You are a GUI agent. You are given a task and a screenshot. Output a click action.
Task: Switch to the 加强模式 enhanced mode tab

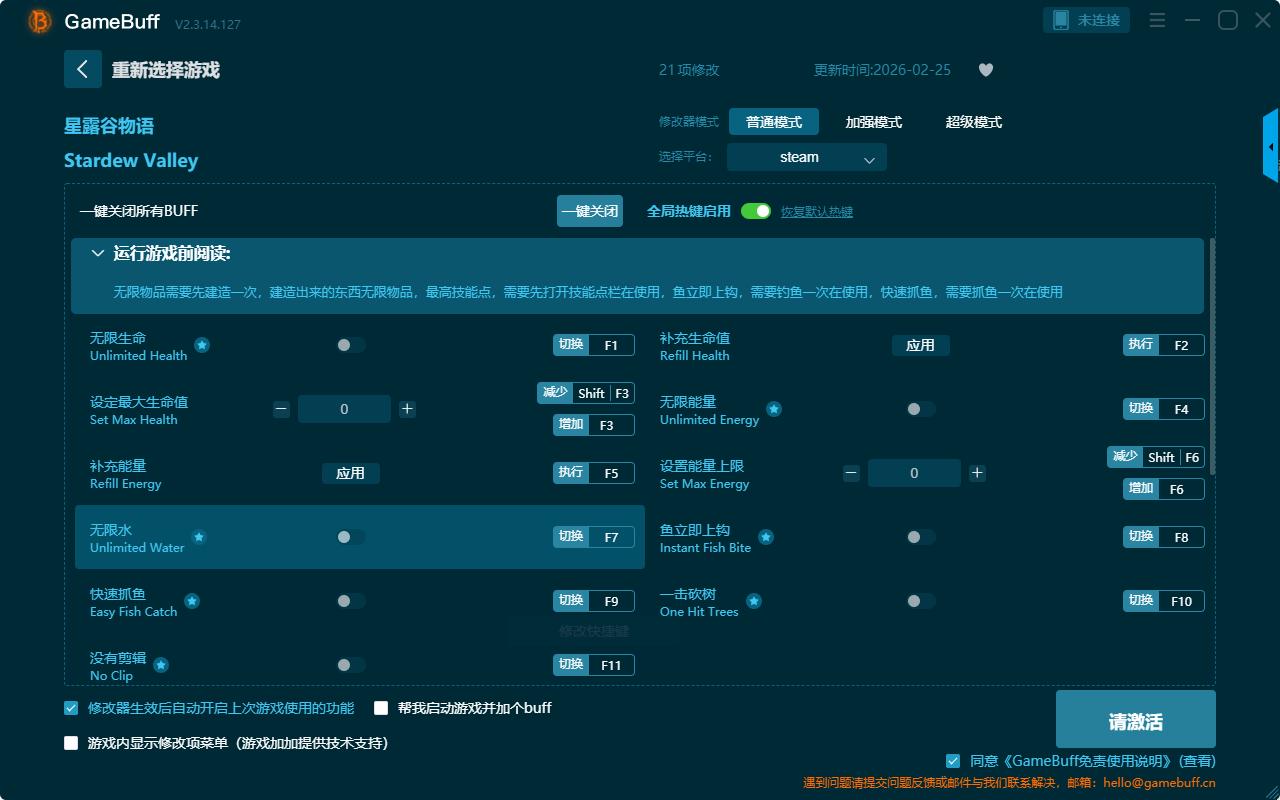pos(873,122)
